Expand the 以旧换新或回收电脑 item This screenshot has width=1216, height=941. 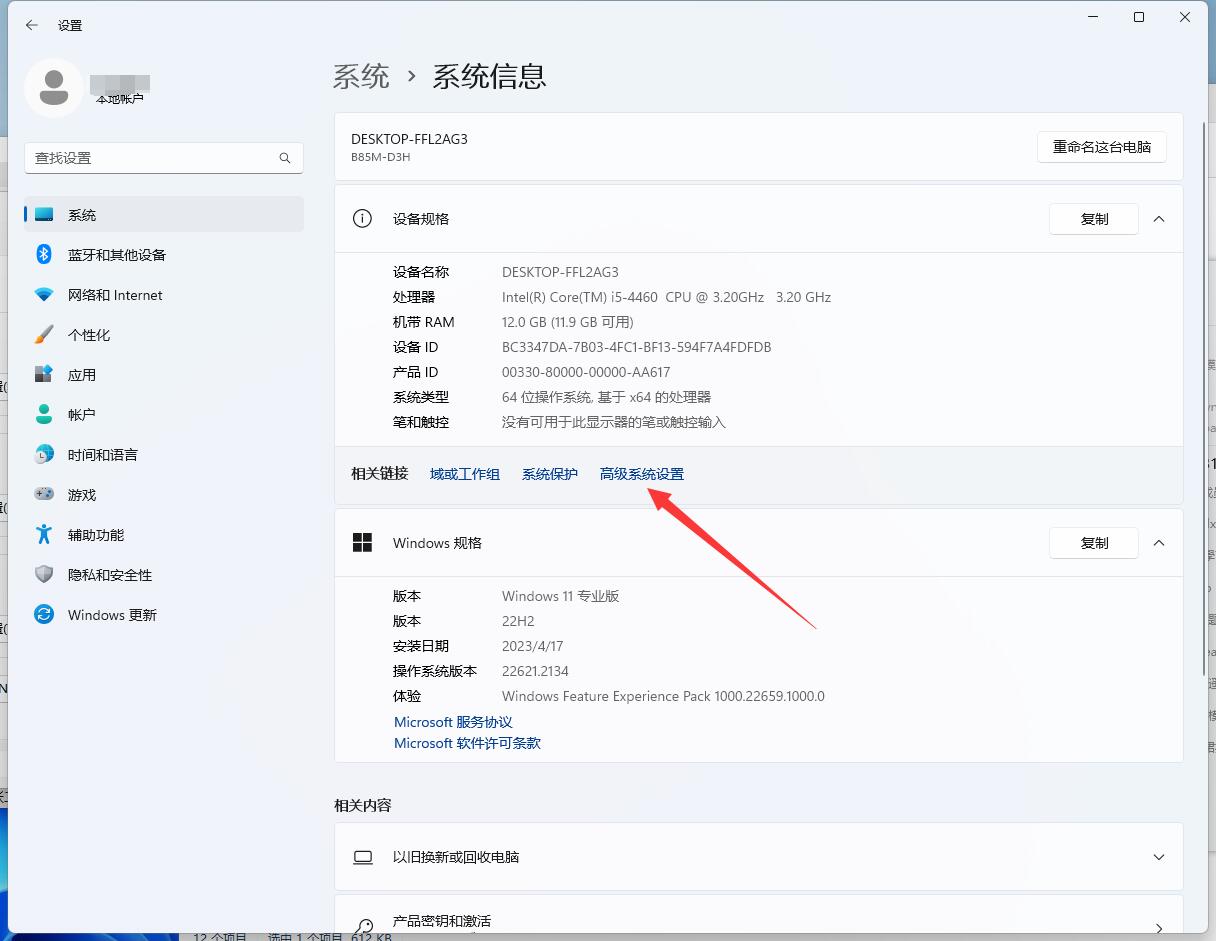[x=1159, y=857]
